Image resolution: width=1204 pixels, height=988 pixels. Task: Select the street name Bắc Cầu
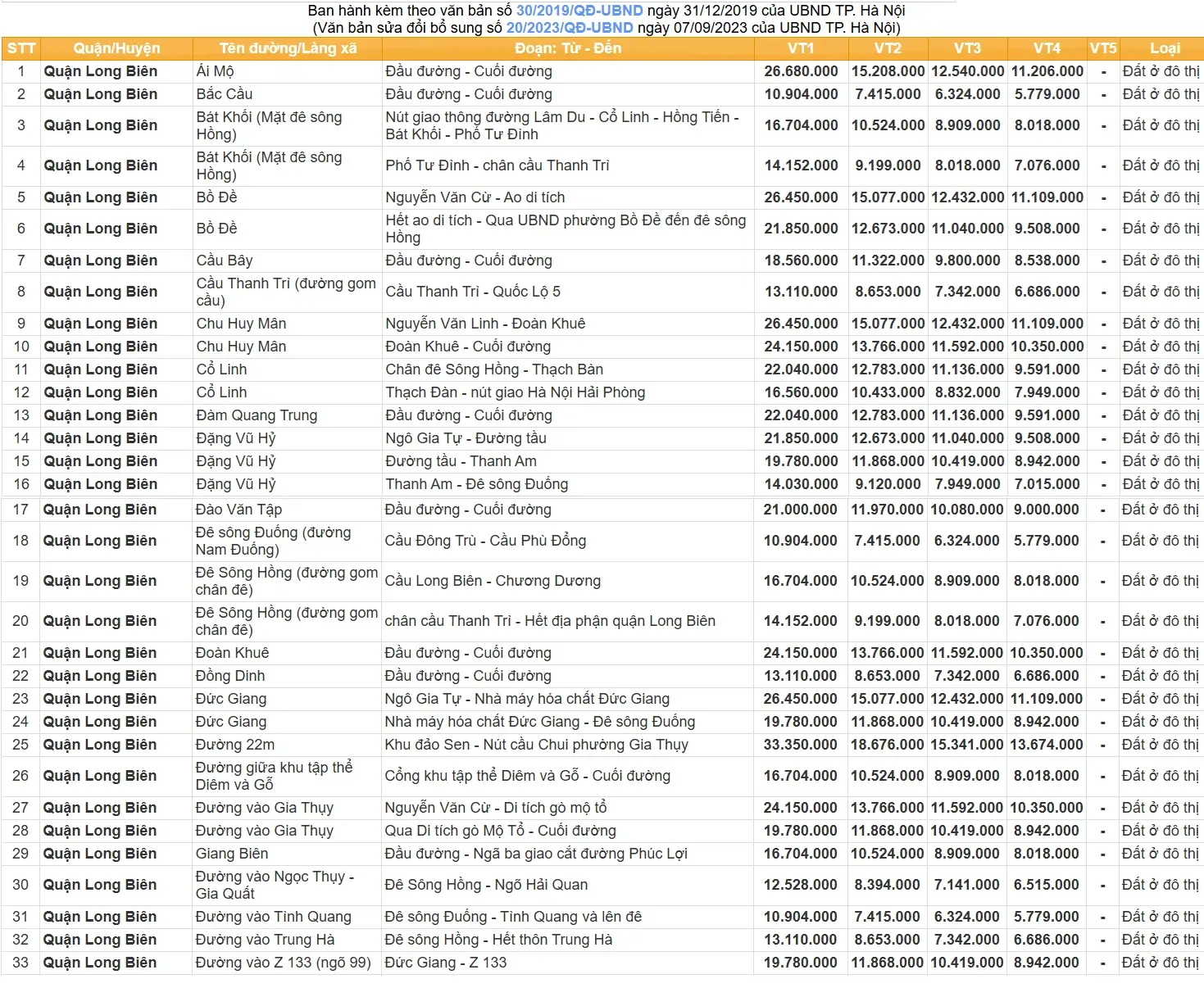coord(224,94)
